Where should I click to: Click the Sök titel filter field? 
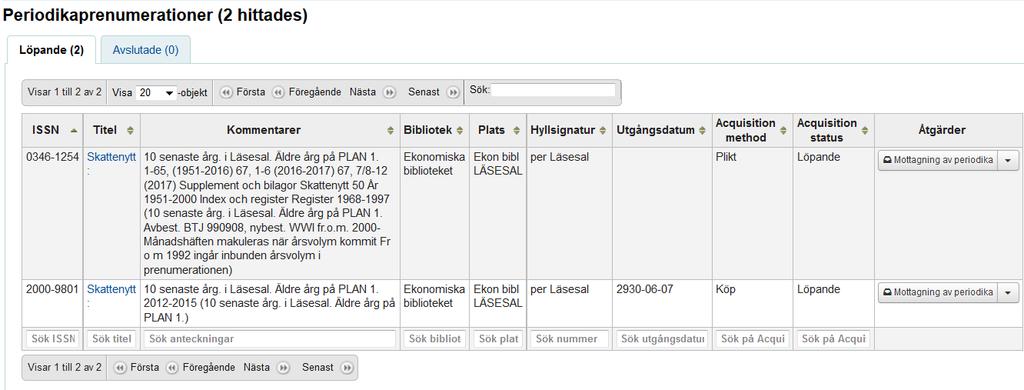pyautogui.click(x=112, y=339)
